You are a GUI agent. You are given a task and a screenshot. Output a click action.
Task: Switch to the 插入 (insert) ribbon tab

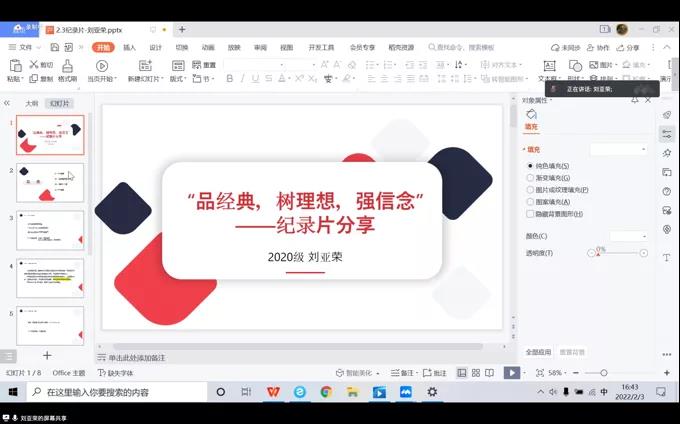click(x=129, y=47)
